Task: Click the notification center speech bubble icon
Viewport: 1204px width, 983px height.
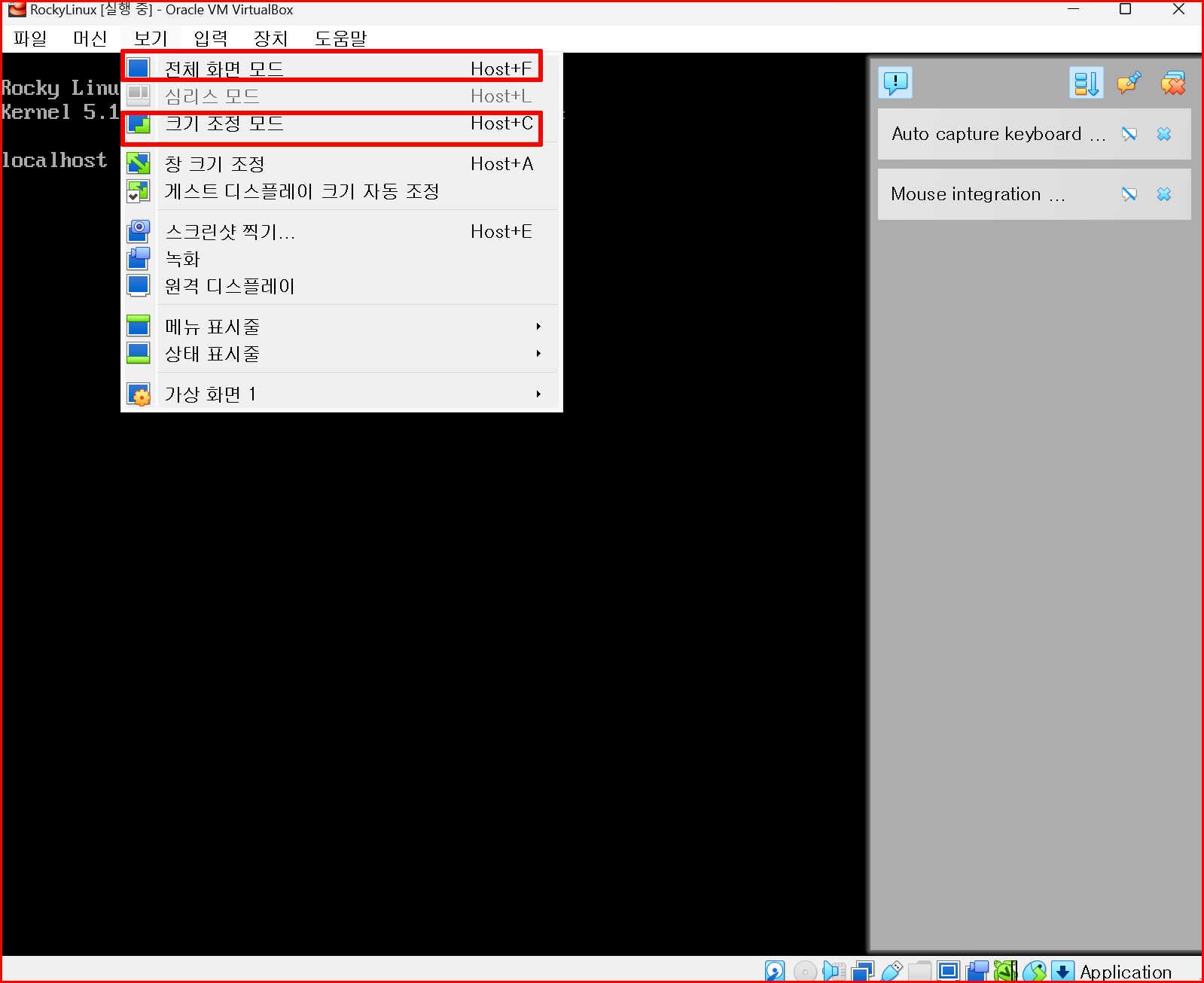Action: [x=895, y=82]
